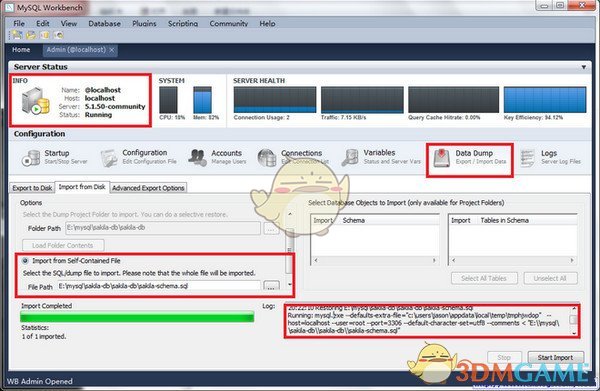Click the Connection Usage graph

click(275, 100)
